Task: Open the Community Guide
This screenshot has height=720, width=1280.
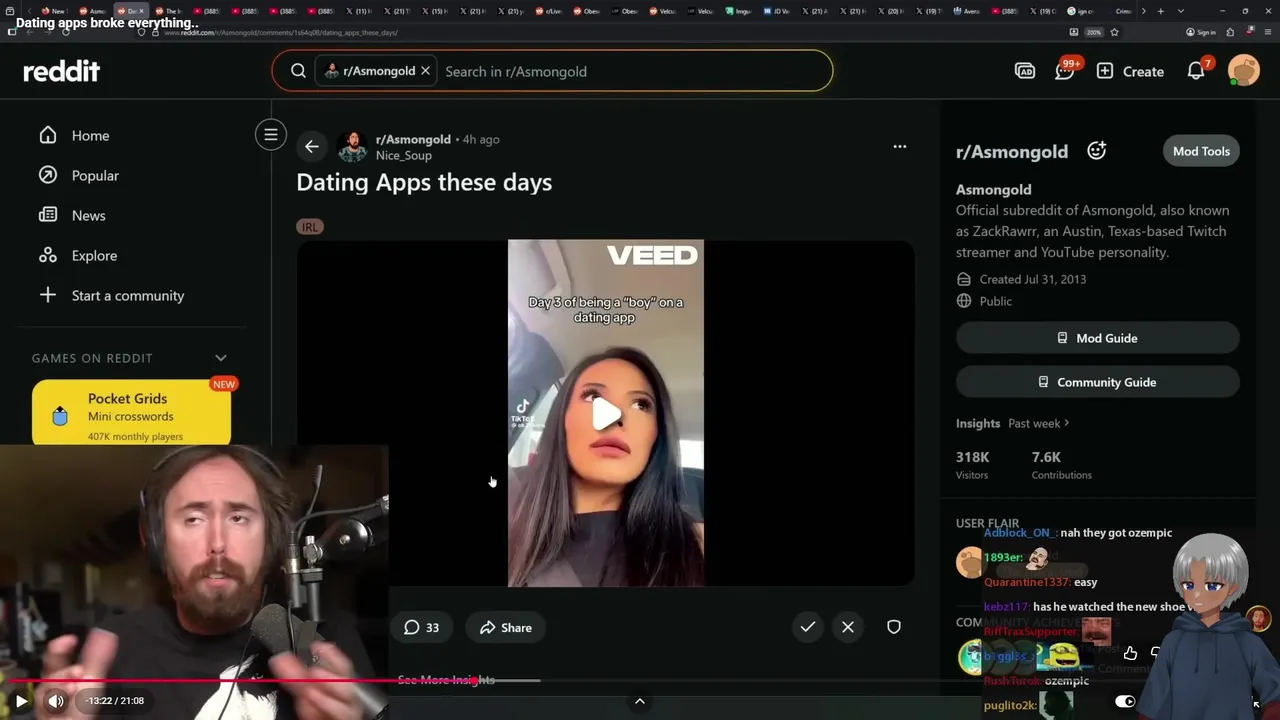Action: pos(1097,382)
